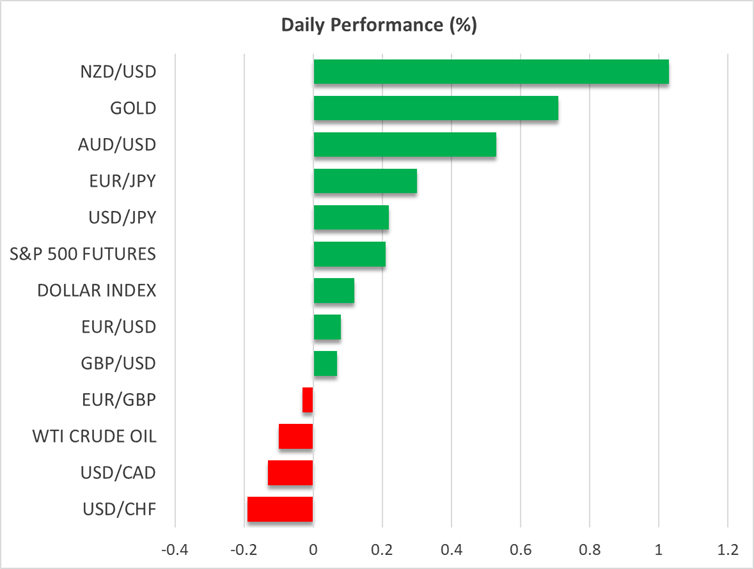This screenshot has height=569, width=754.
Task: Select the 0.6 x-axis tick label
Action: coord(520,551)
